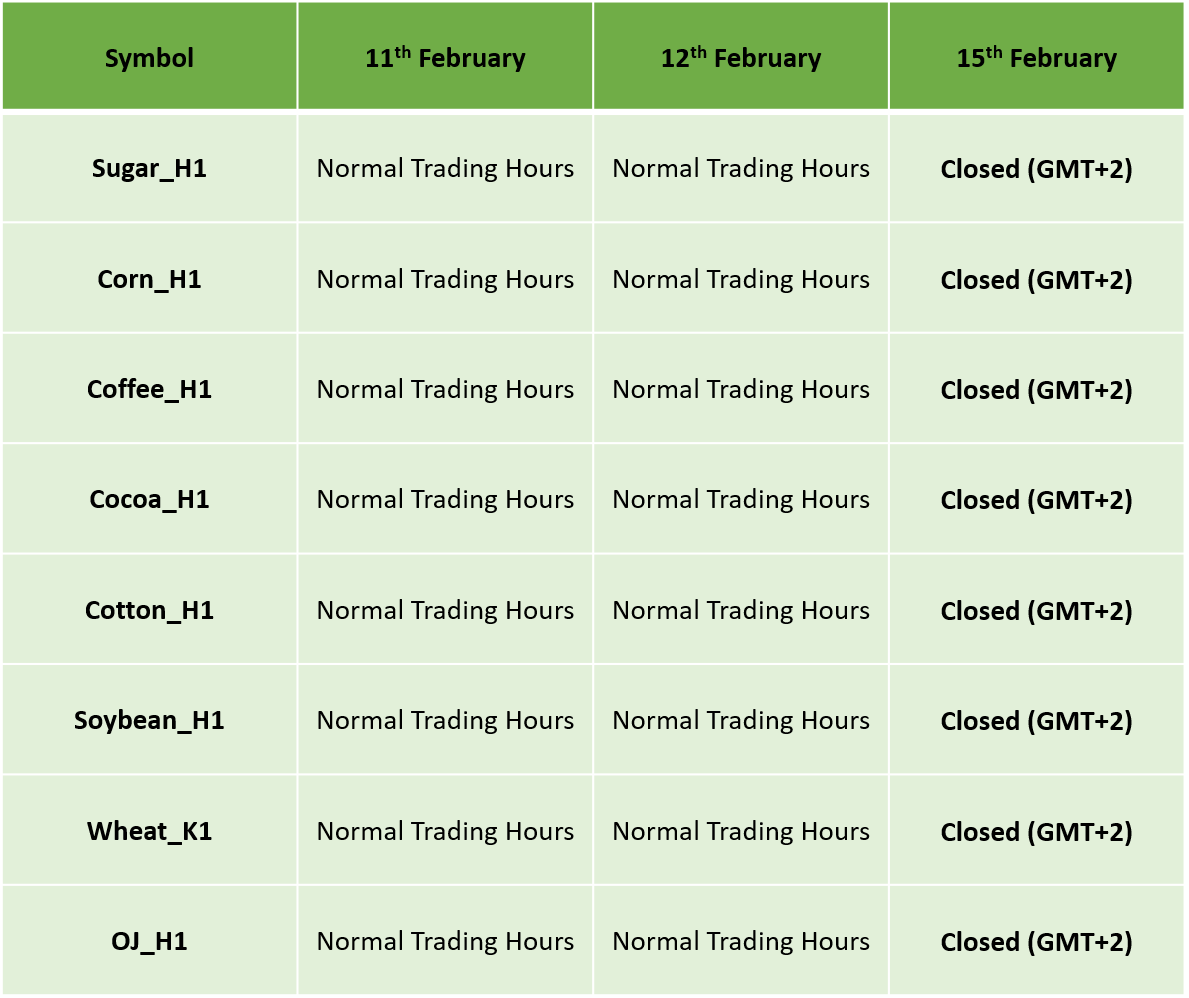This screenshot has width=1189, height=998.
Task: Click Cotton_H1 11th February trading hours
Action: tap(445, 610)
